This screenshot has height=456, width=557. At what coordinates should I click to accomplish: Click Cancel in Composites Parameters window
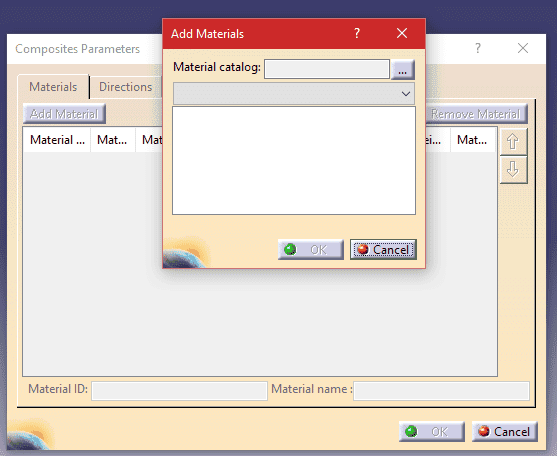504,431
